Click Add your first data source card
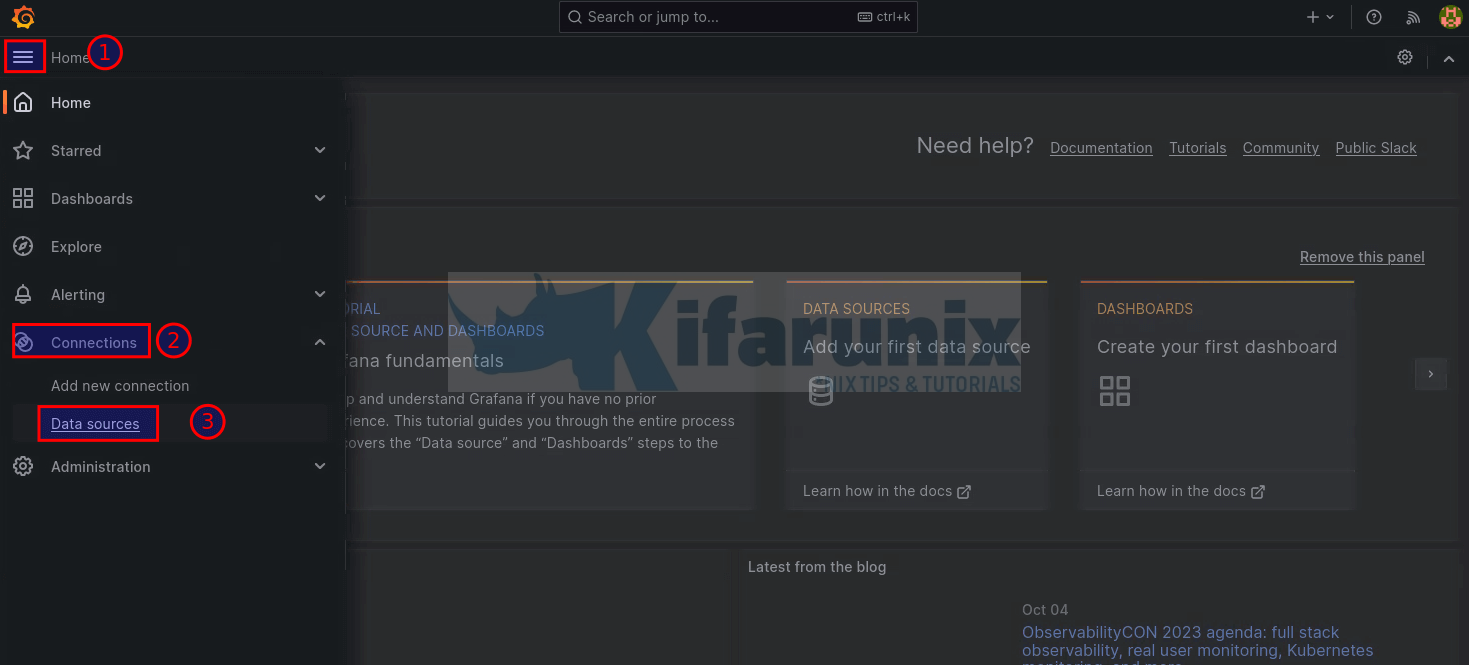1469x665 pixels. (916, 395)
